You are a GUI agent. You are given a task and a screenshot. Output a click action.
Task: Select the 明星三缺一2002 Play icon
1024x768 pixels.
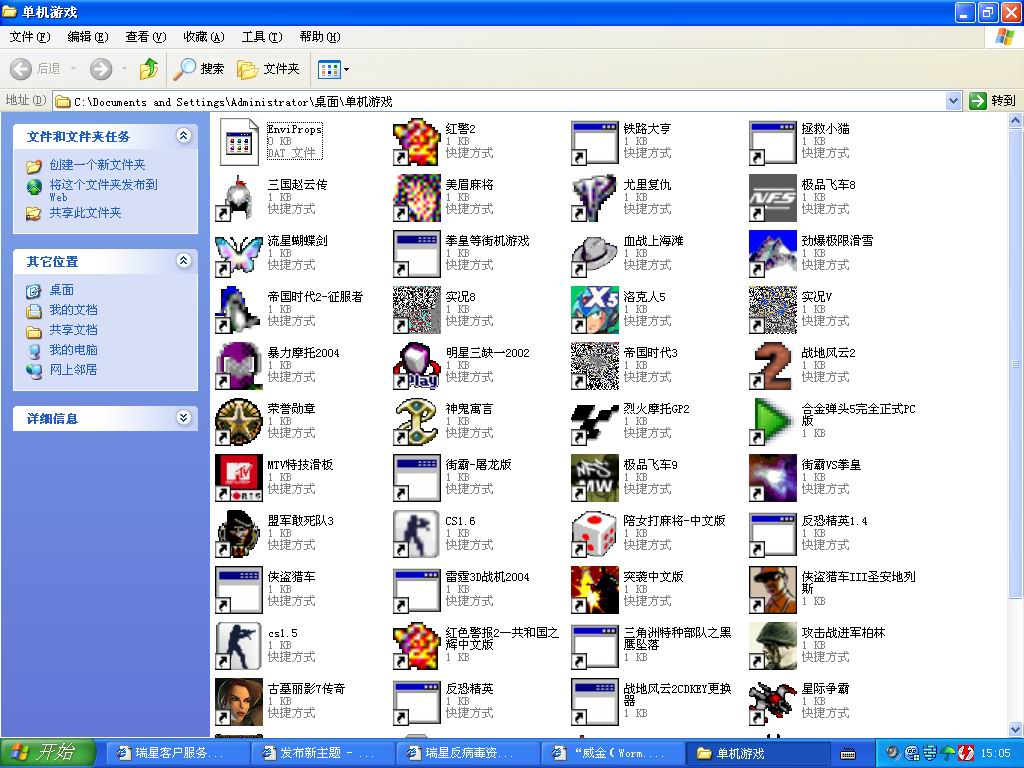point(417,366)
